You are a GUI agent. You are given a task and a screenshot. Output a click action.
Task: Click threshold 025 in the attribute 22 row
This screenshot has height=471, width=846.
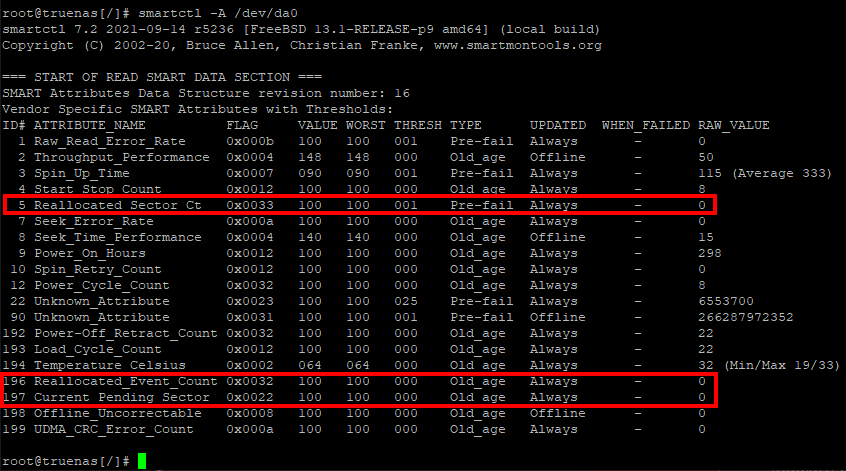coord(406,301)
